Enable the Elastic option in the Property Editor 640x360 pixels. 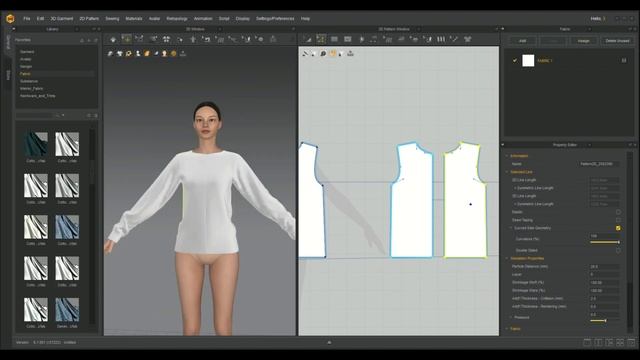click(x=618, y=212)
